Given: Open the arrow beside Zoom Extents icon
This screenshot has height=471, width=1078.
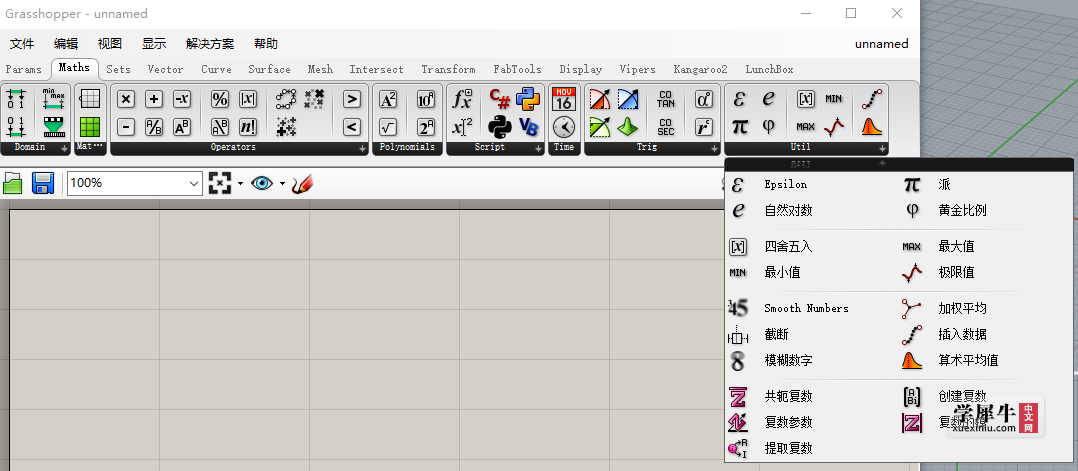Looking at the screenshot, I should point(240,184).
